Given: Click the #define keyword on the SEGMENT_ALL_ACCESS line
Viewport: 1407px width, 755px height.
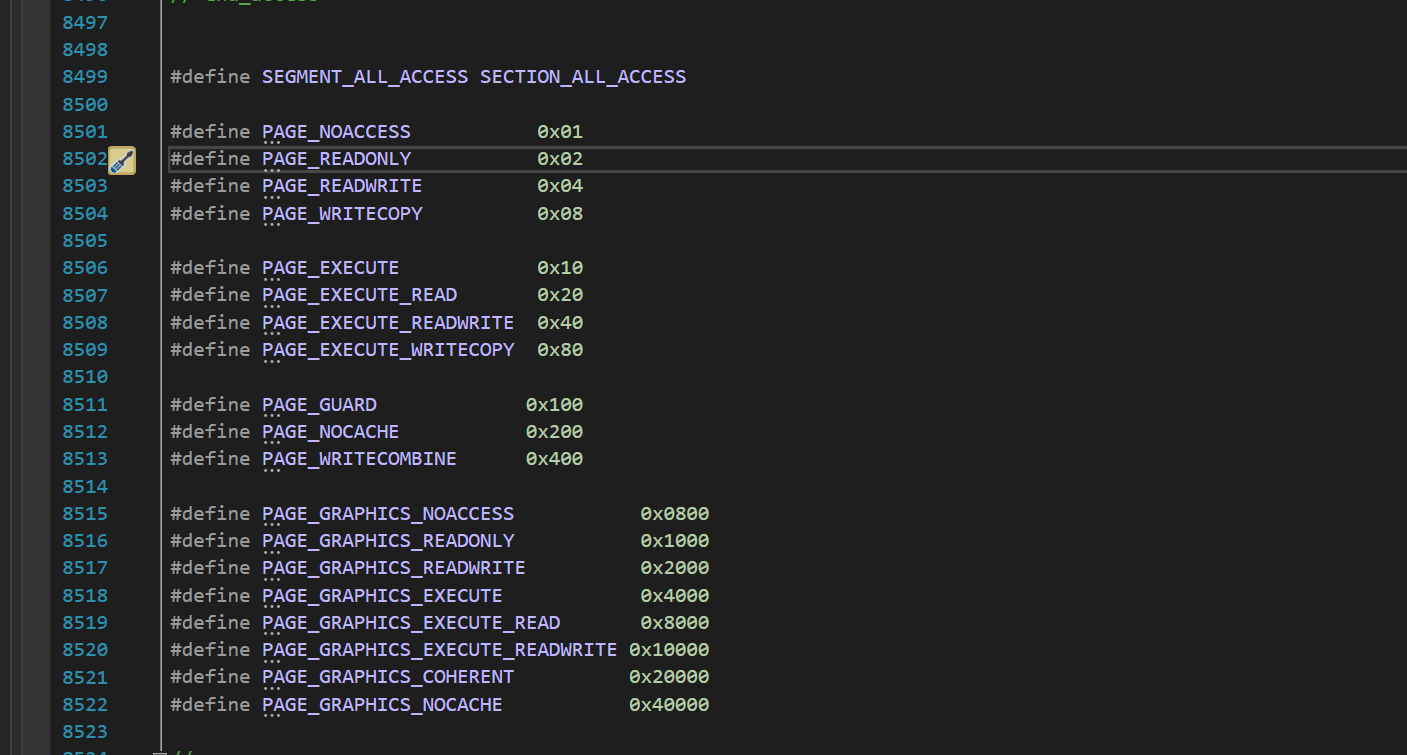Looking at the screenshot, I should point(210,77).
